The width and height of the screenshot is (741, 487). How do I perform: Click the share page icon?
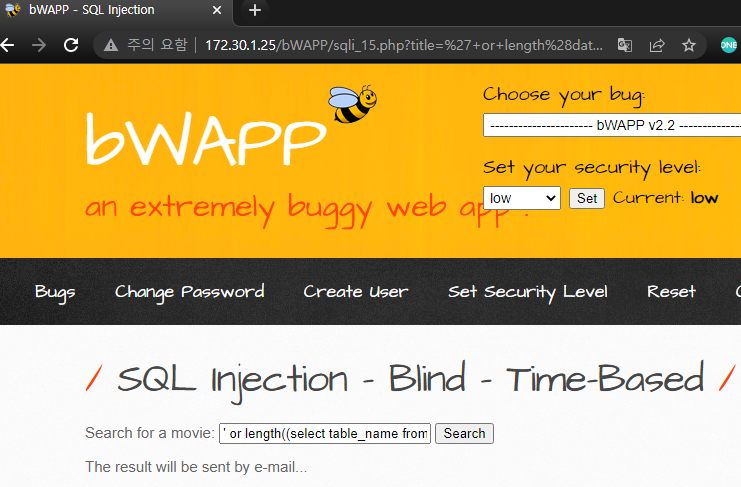pos(657,45)
